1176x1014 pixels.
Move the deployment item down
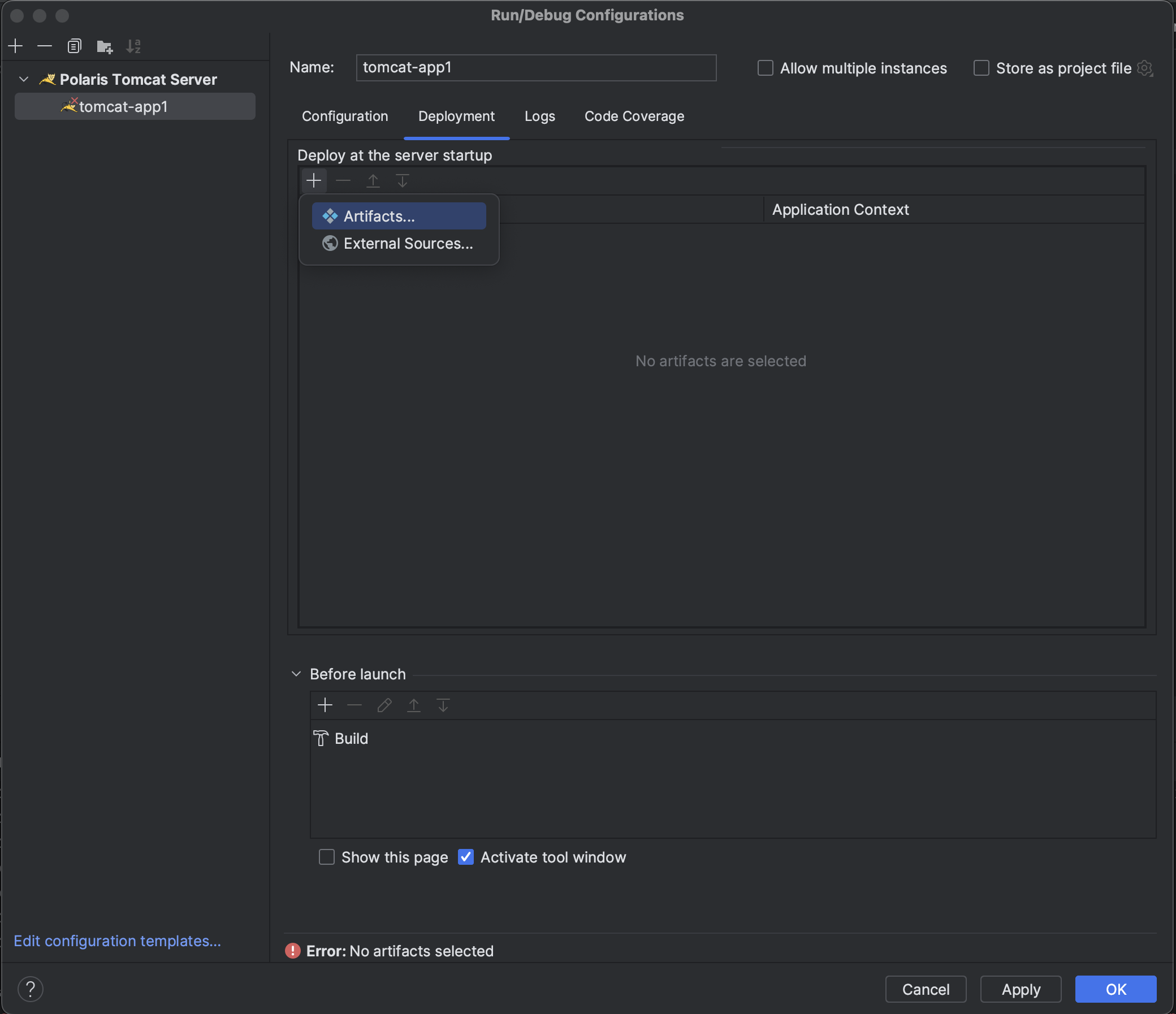click(x=403, y=180)
